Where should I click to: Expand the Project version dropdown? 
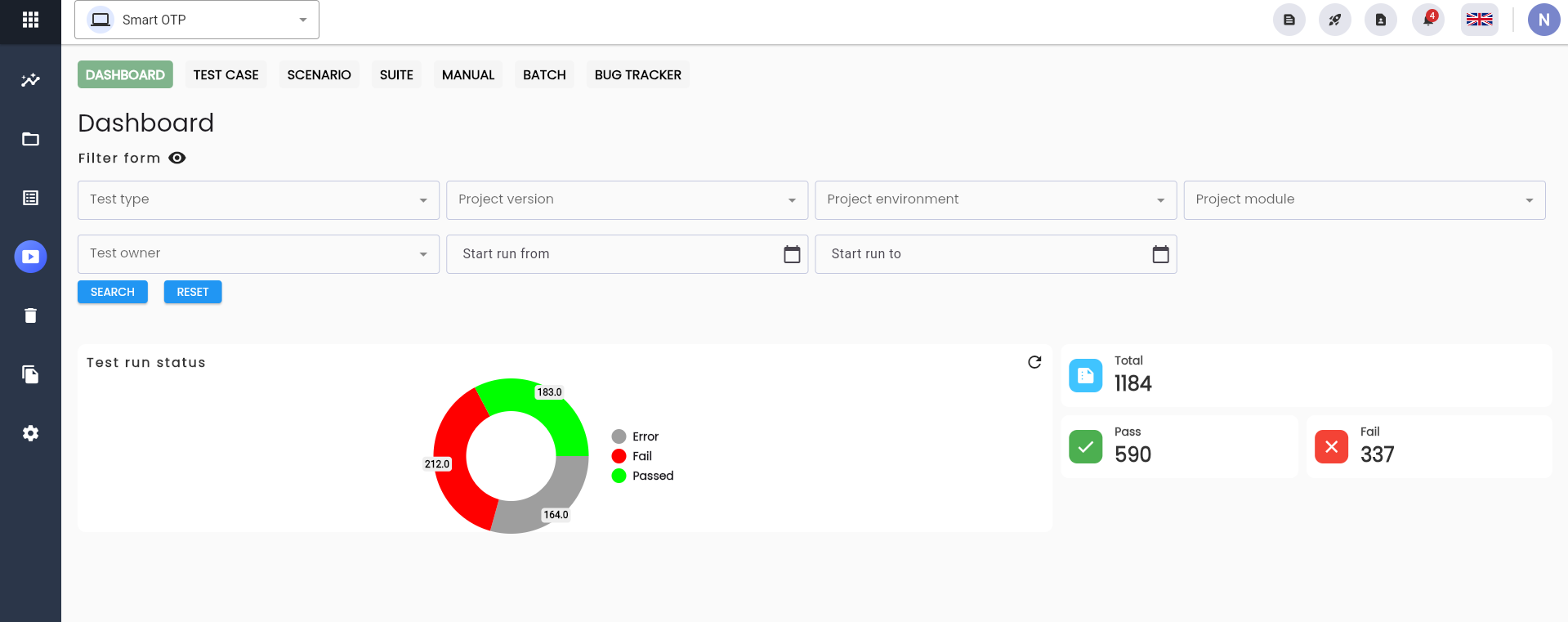pyautogui.click(x=627, y=200)
